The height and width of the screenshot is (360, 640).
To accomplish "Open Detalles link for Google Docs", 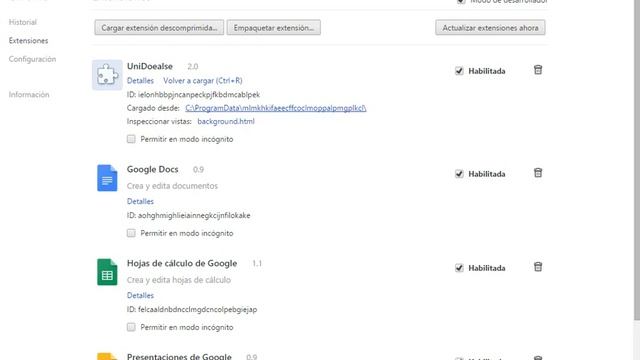I will point(140,201).
